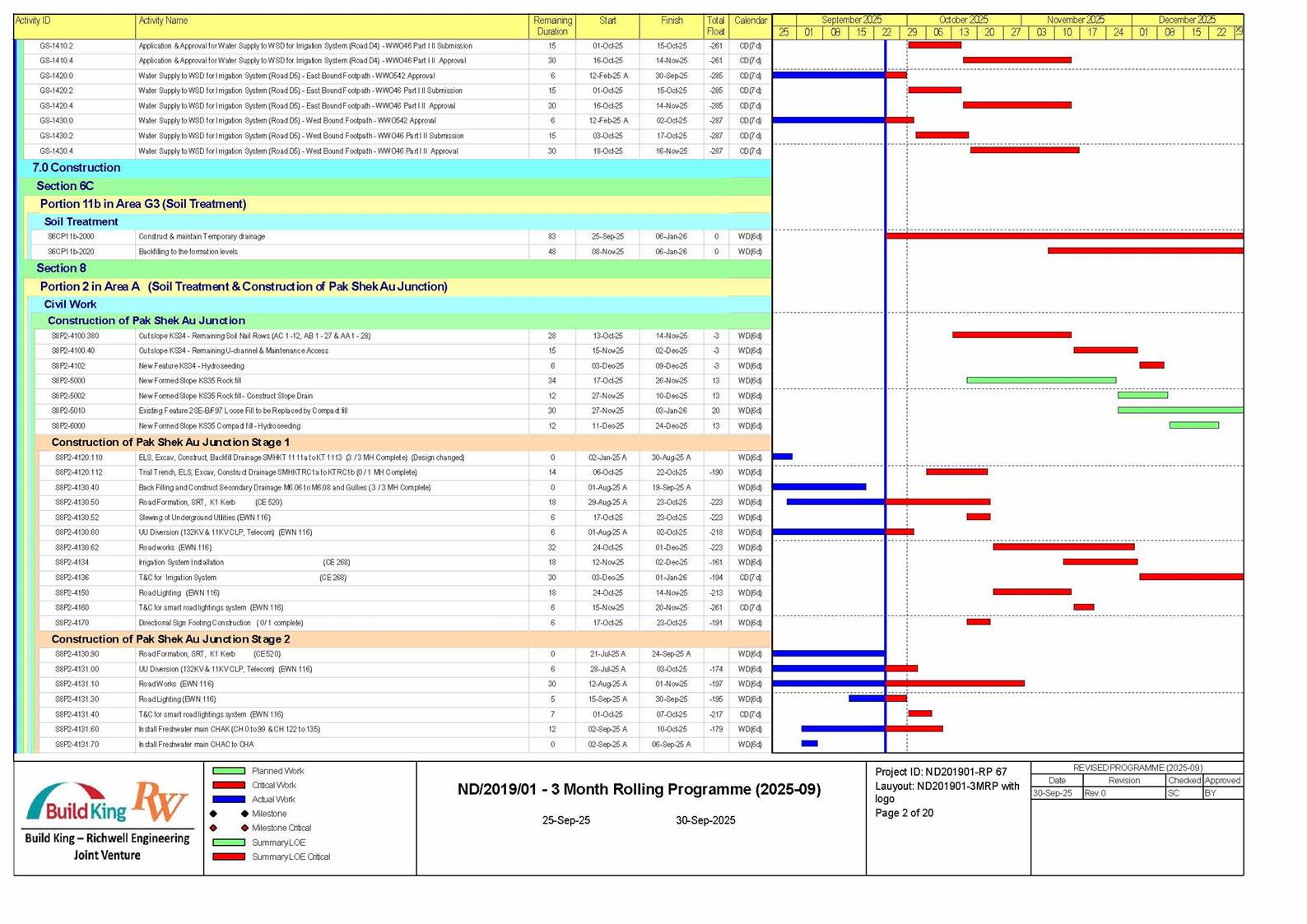Click the Activity Name column header
The image size is (1307, 924).
coord(163,21)
